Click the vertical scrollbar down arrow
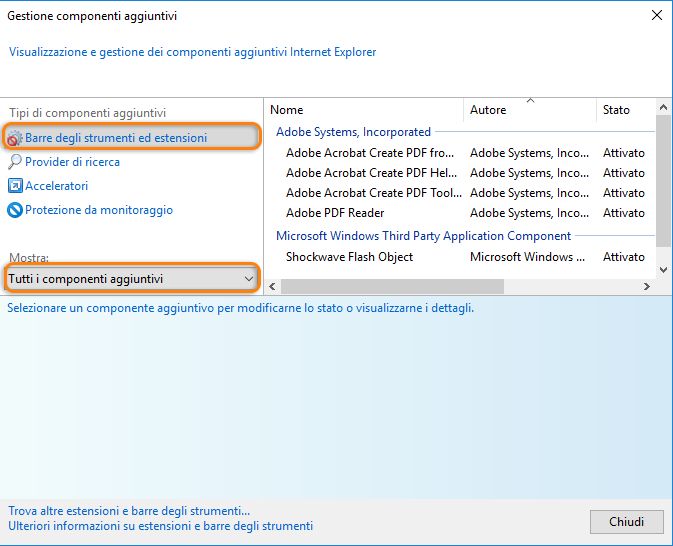This screenshot has height=546, width=673. point(663,269)
